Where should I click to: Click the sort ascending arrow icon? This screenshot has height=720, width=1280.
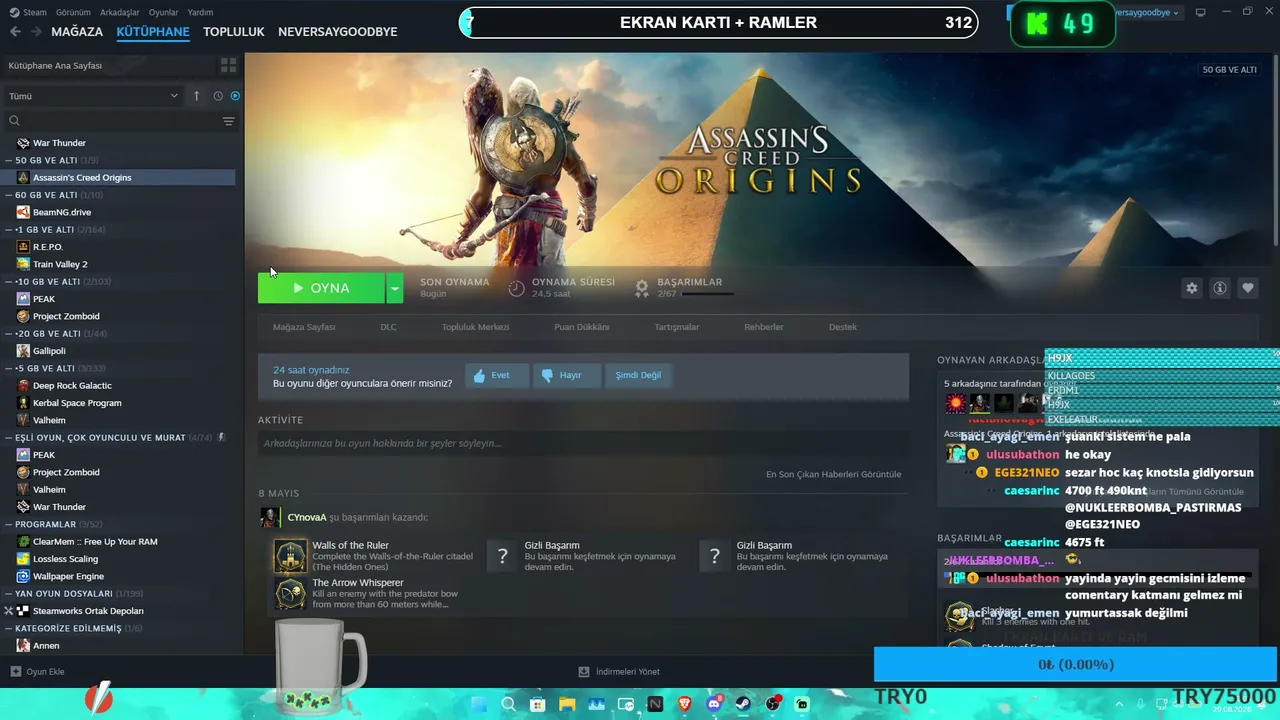197,96
